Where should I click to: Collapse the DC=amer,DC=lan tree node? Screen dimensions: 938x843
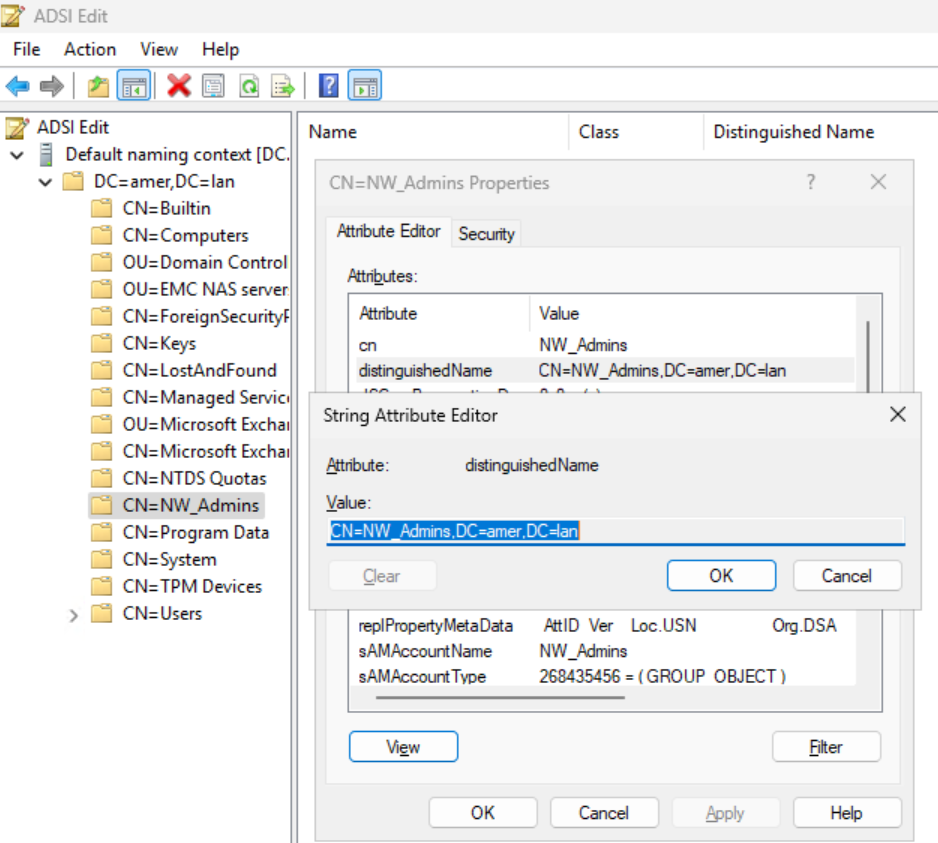43,181
